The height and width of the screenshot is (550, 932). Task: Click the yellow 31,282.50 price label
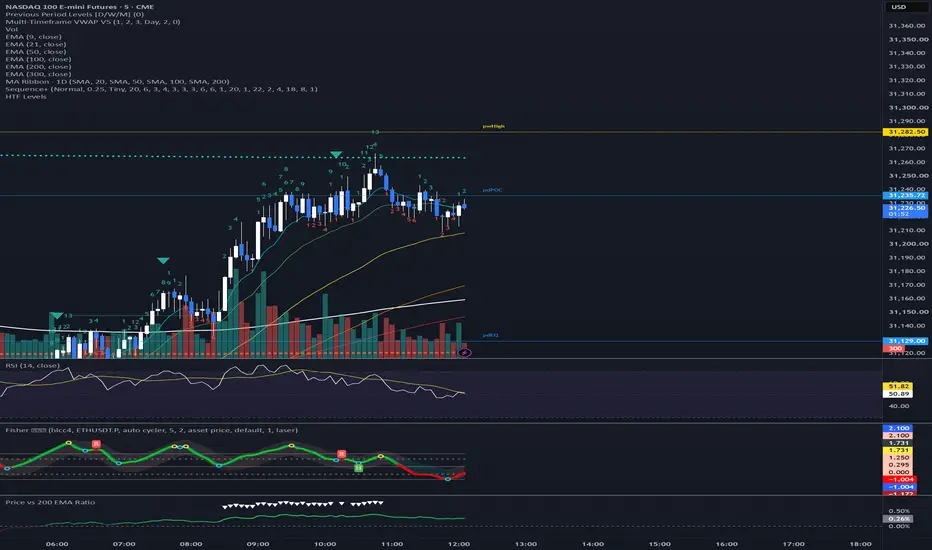tap(905, 132)
